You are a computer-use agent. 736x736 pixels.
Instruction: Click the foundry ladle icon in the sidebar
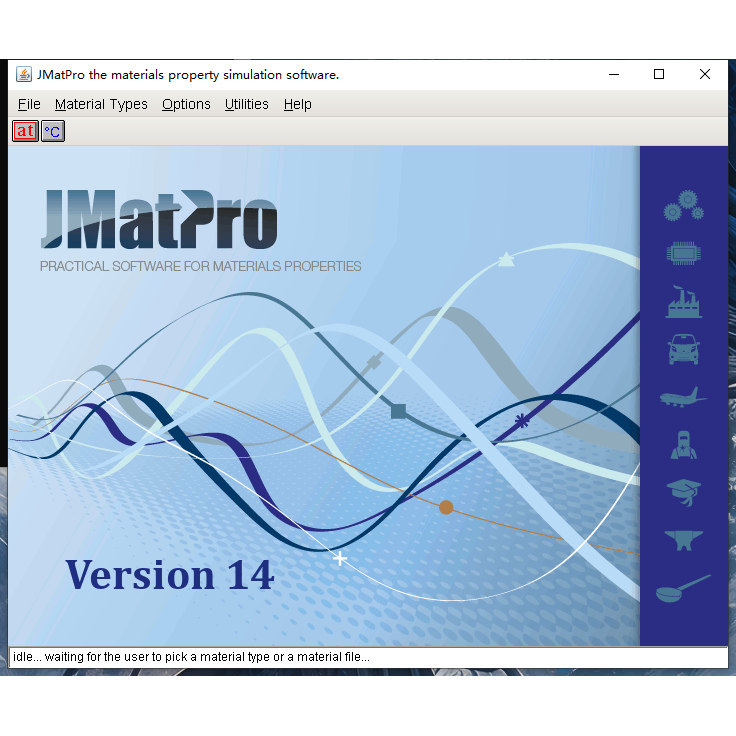tap(683, 588)
